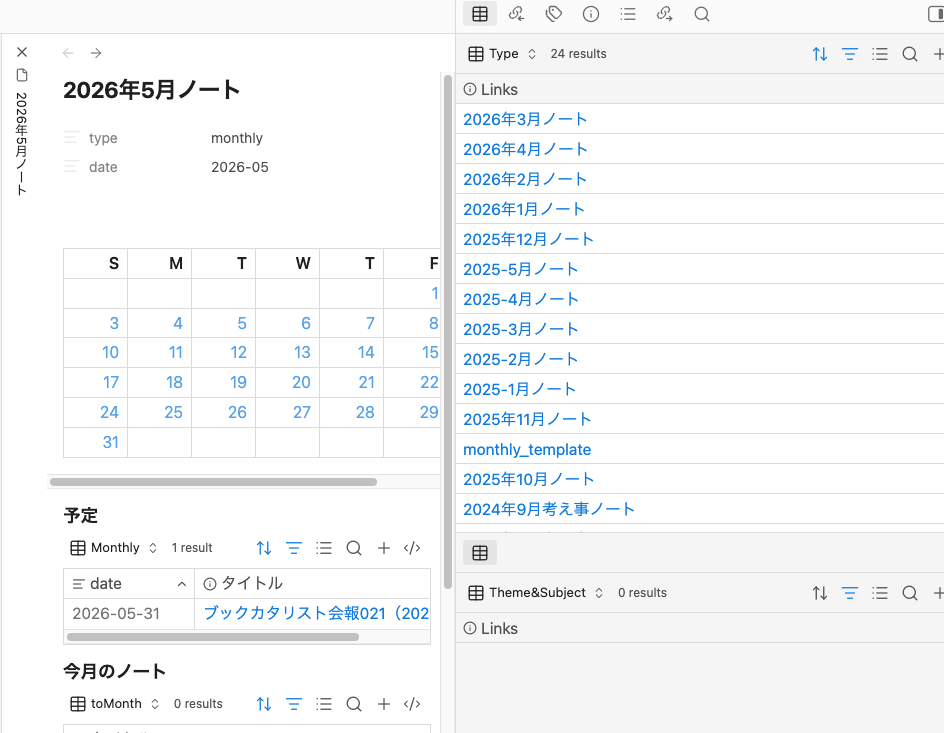Viewport: 944px width, 733px height.
Task: Open the 2026年3月ノート link
Action: [x=525, y=119]
